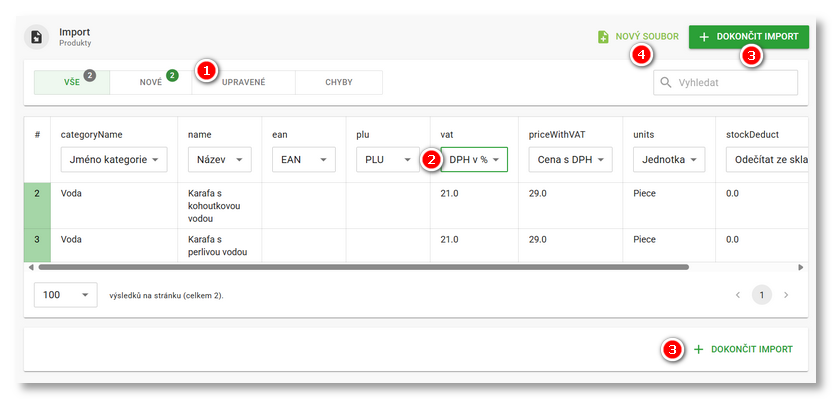
Task: Open the 100 results-per-page dropdown
Action: click(x=66, y=295)
